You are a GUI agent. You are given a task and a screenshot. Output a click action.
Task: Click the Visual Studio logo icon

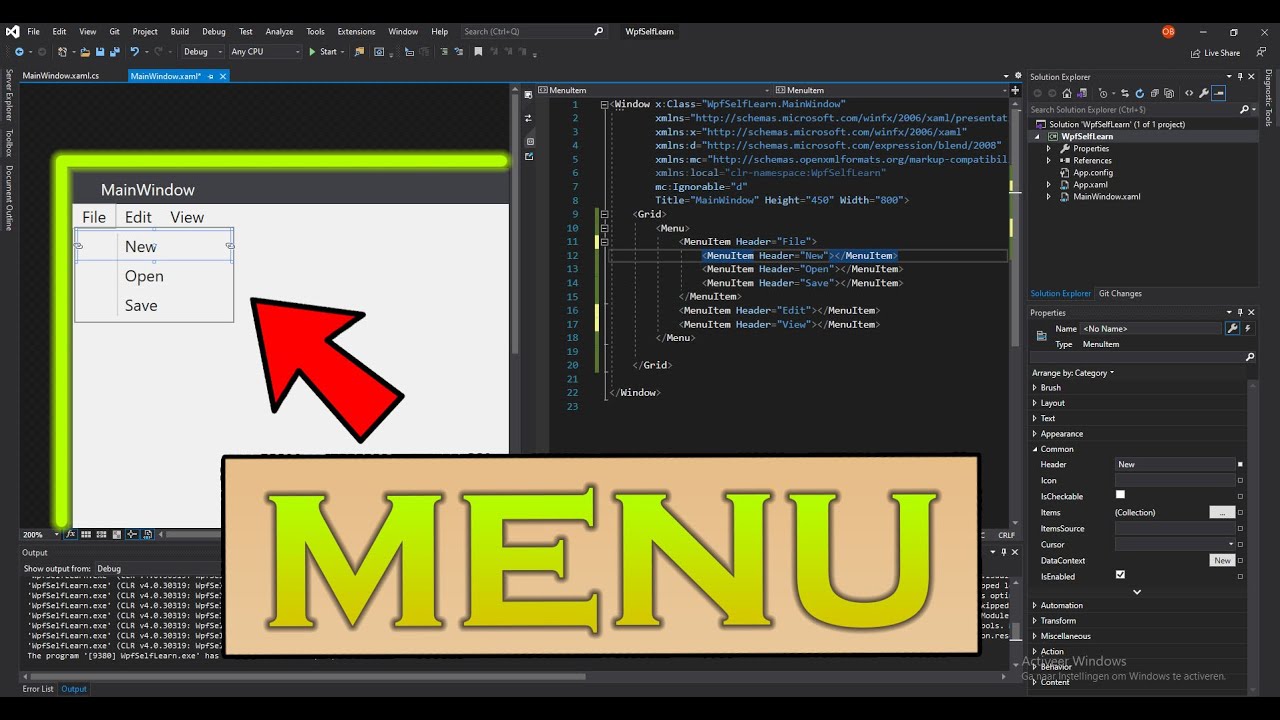tap(12, 31)
